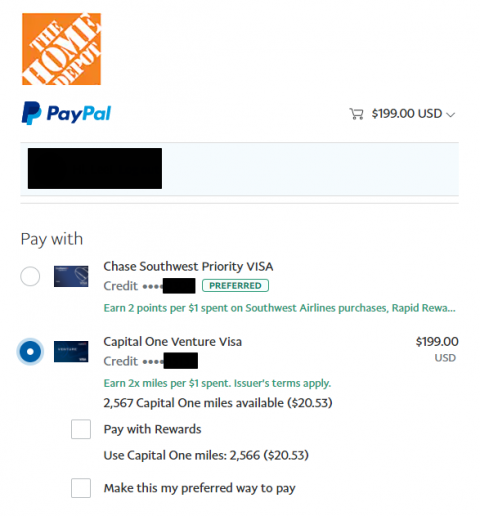Click the chevron next to cart total

click(x=451, y=115)
